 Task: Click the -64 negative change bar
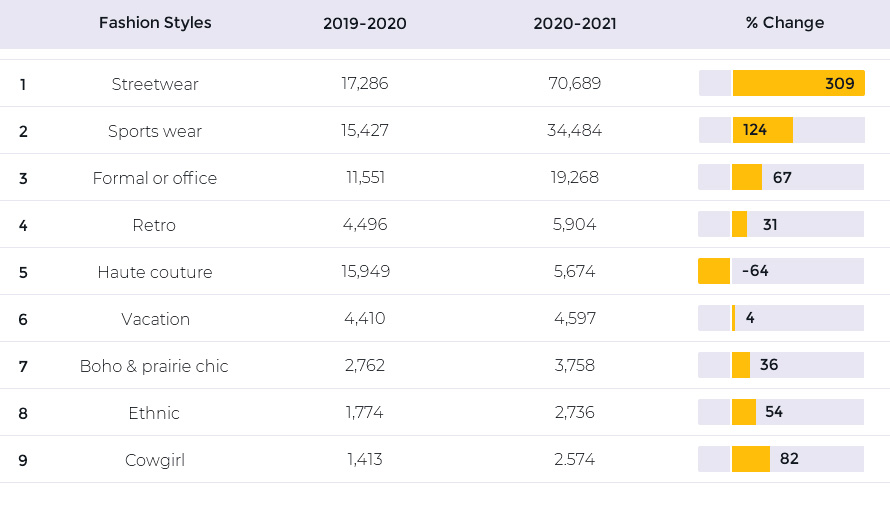pos(714,271)
